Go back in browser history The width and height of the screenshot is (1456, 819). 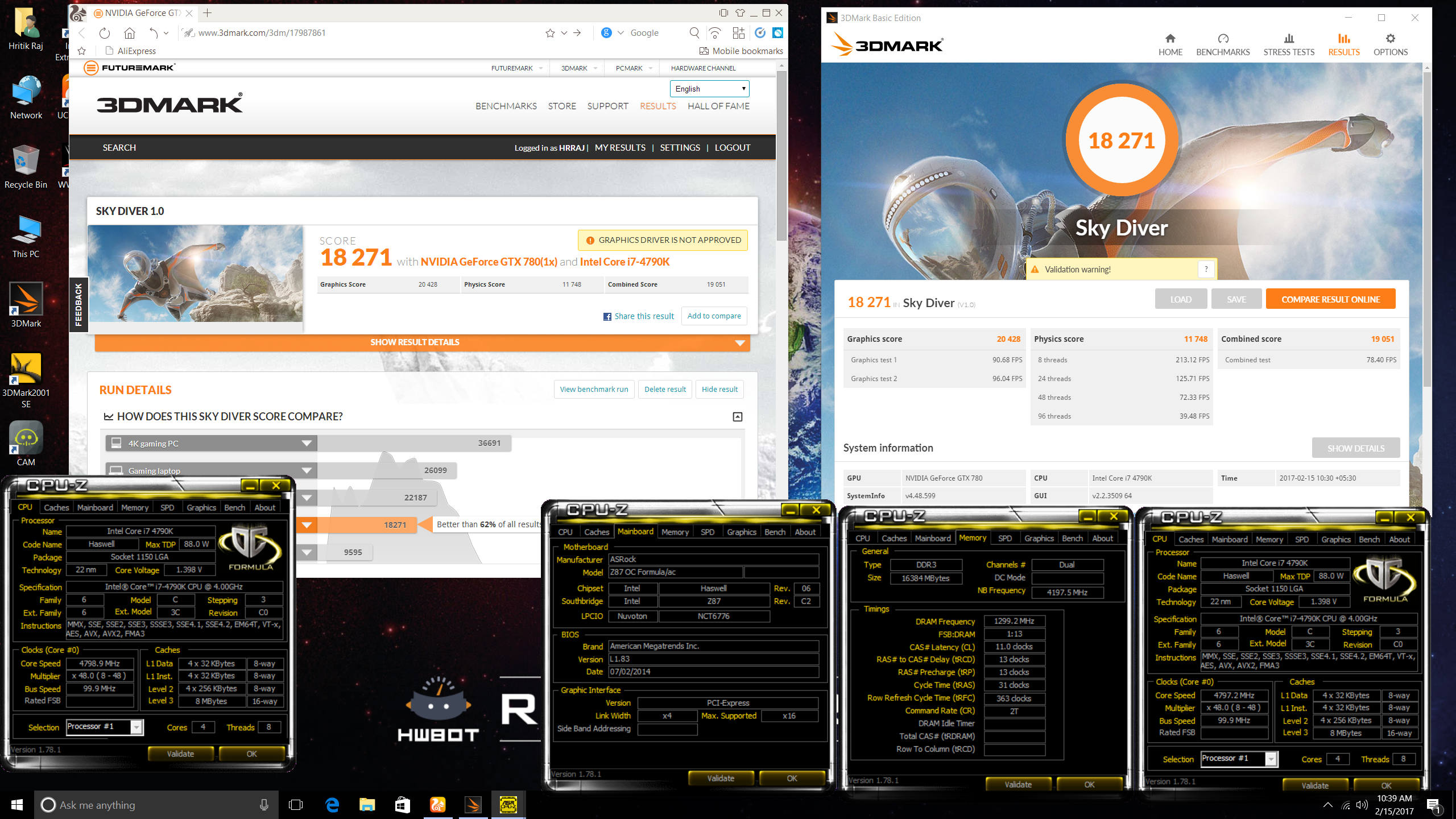82,33
